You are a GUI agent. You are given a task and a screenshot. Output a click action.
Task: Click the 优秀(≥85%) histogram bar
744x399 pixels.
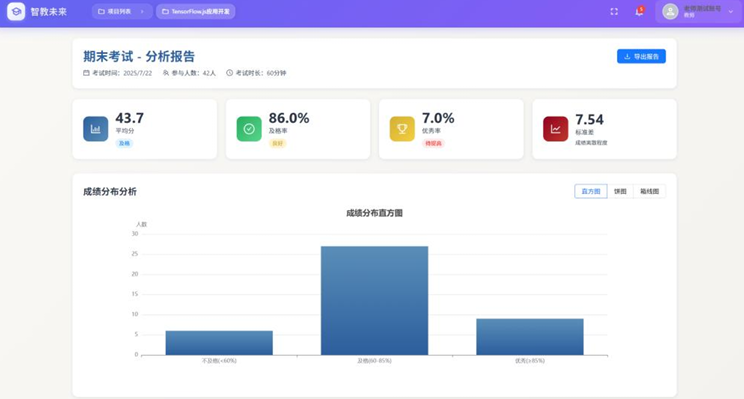pyautogui.click(x=530, y=337)
